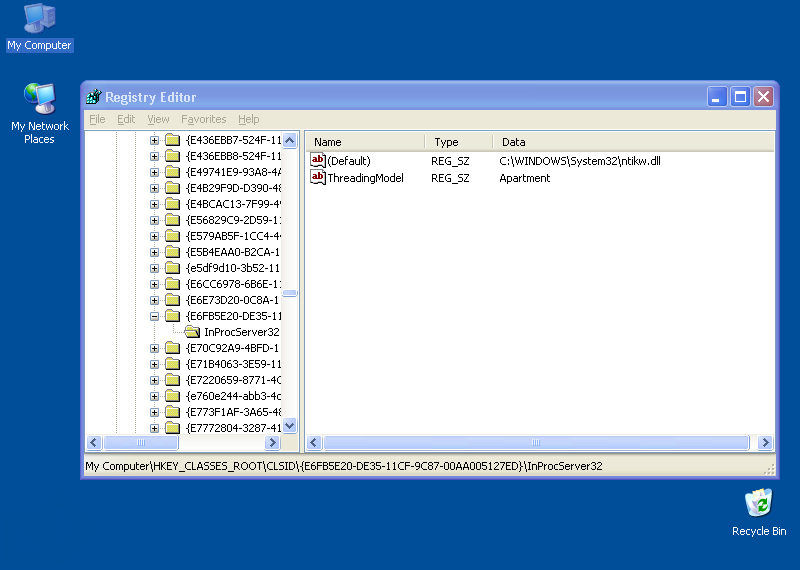This screenshot has width=800, height=570.
Task: Click folder icon of {E436EBB7-524F-11 key
Action: coord(172,140)
